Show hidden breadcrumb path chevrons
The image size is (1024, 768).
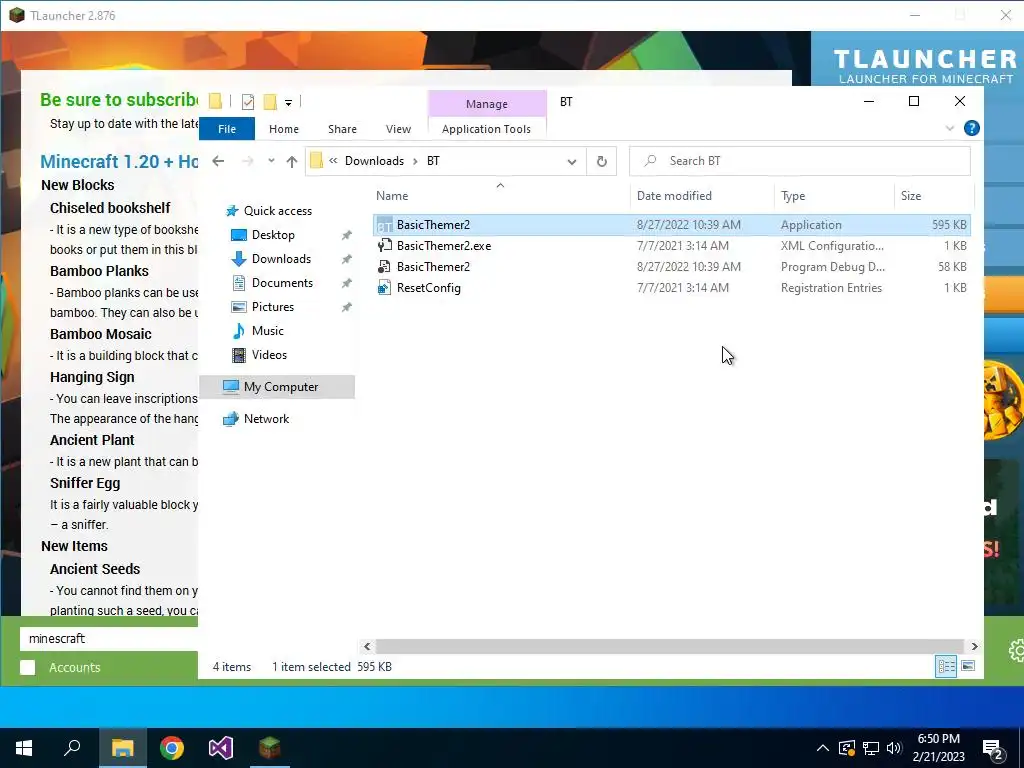click(x=333, y=161)
